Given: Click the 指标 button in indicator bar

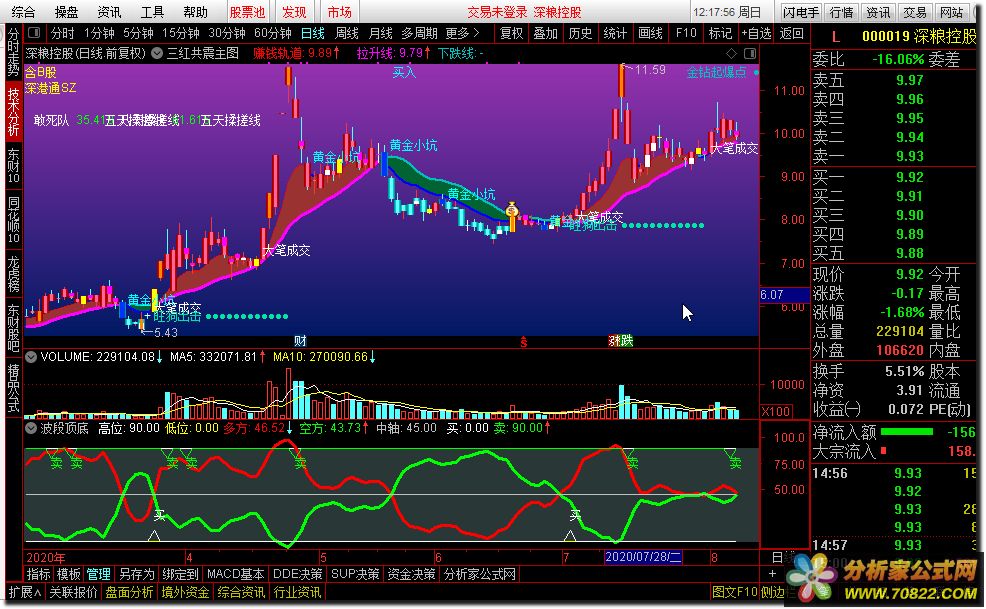Looking at the screenshot, I should pos(38,574).
